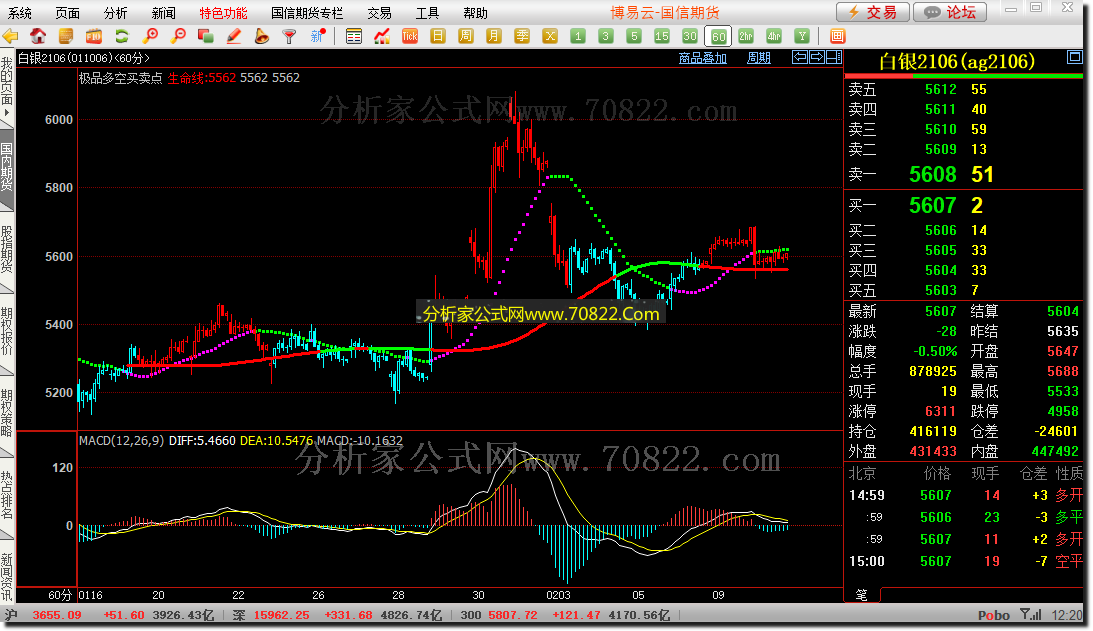The image size is (1093, 631).
Task: Click the 沪 index 3655.09 in status bar
Action: [56, 615]
